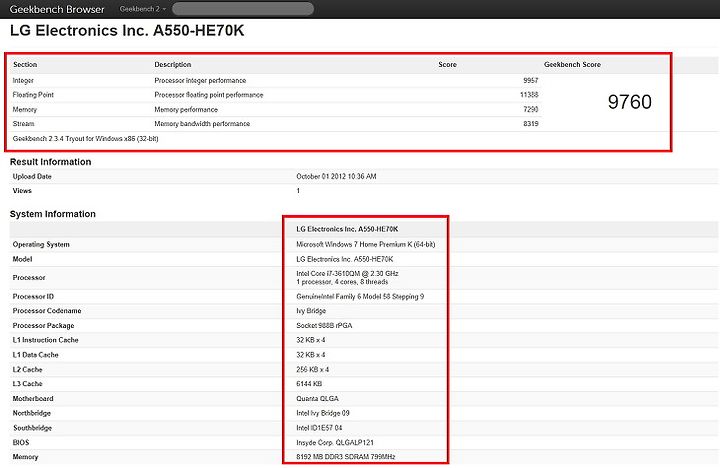Viewport: 720px width, 468px height.
Task: Select the 'Ivy Bridge' codename value
Action: click(311, 311)
